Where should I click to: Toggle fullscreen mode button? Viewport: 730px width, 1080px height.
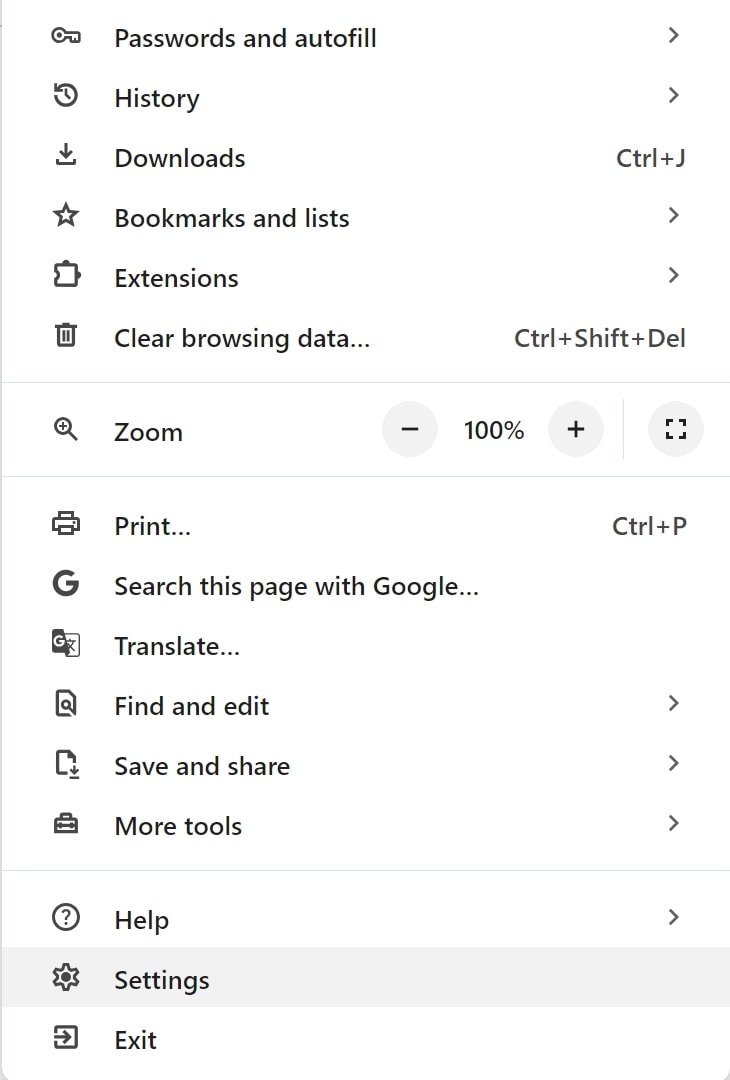[676, 429]
